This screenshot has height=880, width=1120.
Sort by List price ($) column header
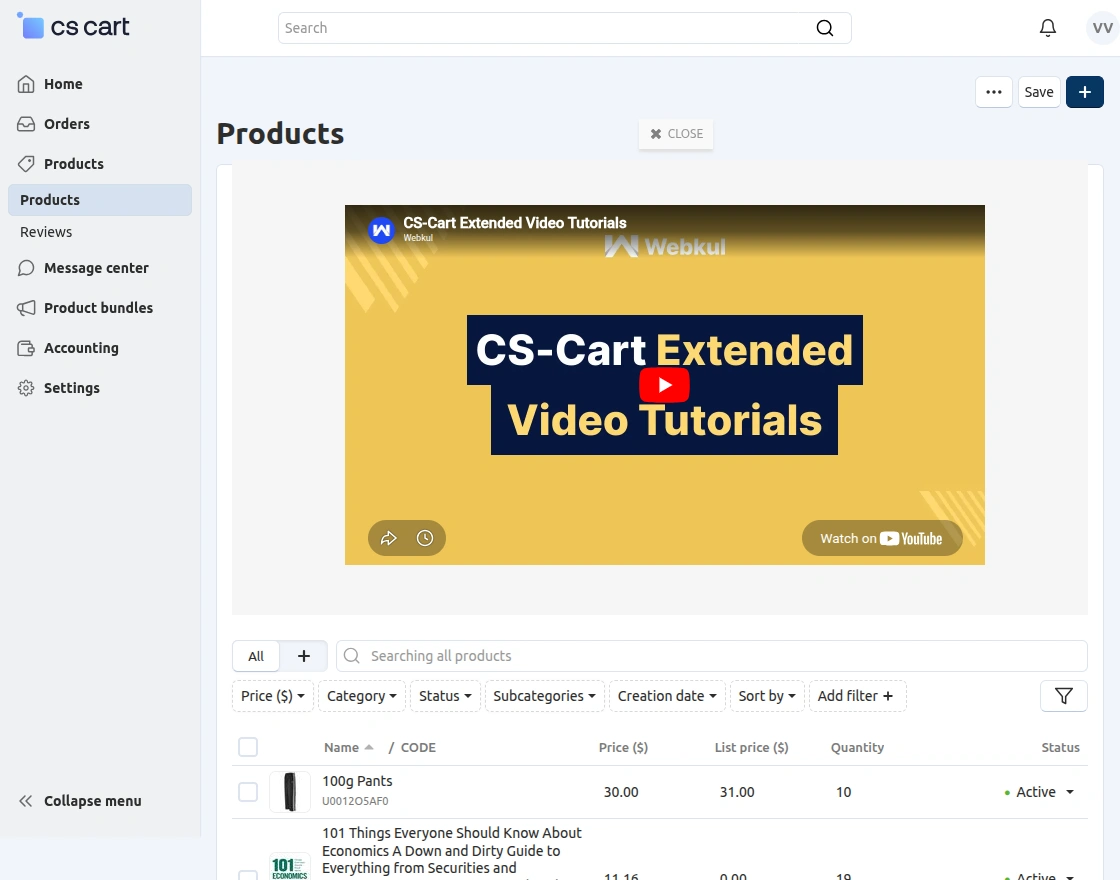[x=751, y=747]
